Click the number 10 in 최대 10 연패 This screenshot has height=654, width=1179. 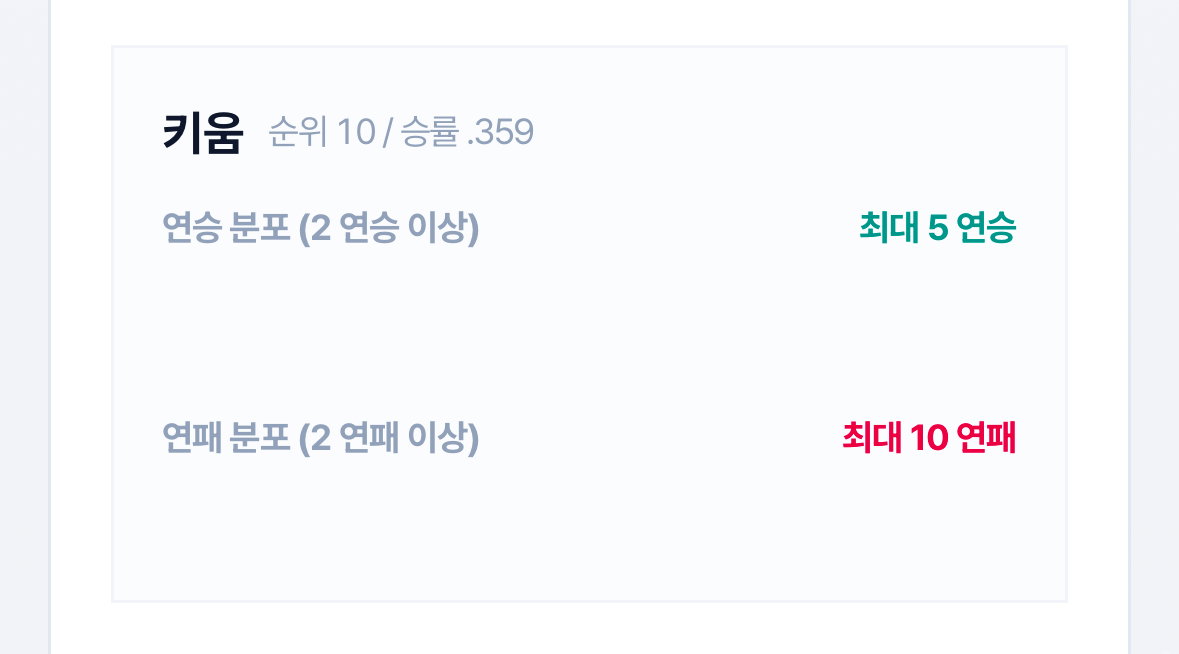click(929, 438)
